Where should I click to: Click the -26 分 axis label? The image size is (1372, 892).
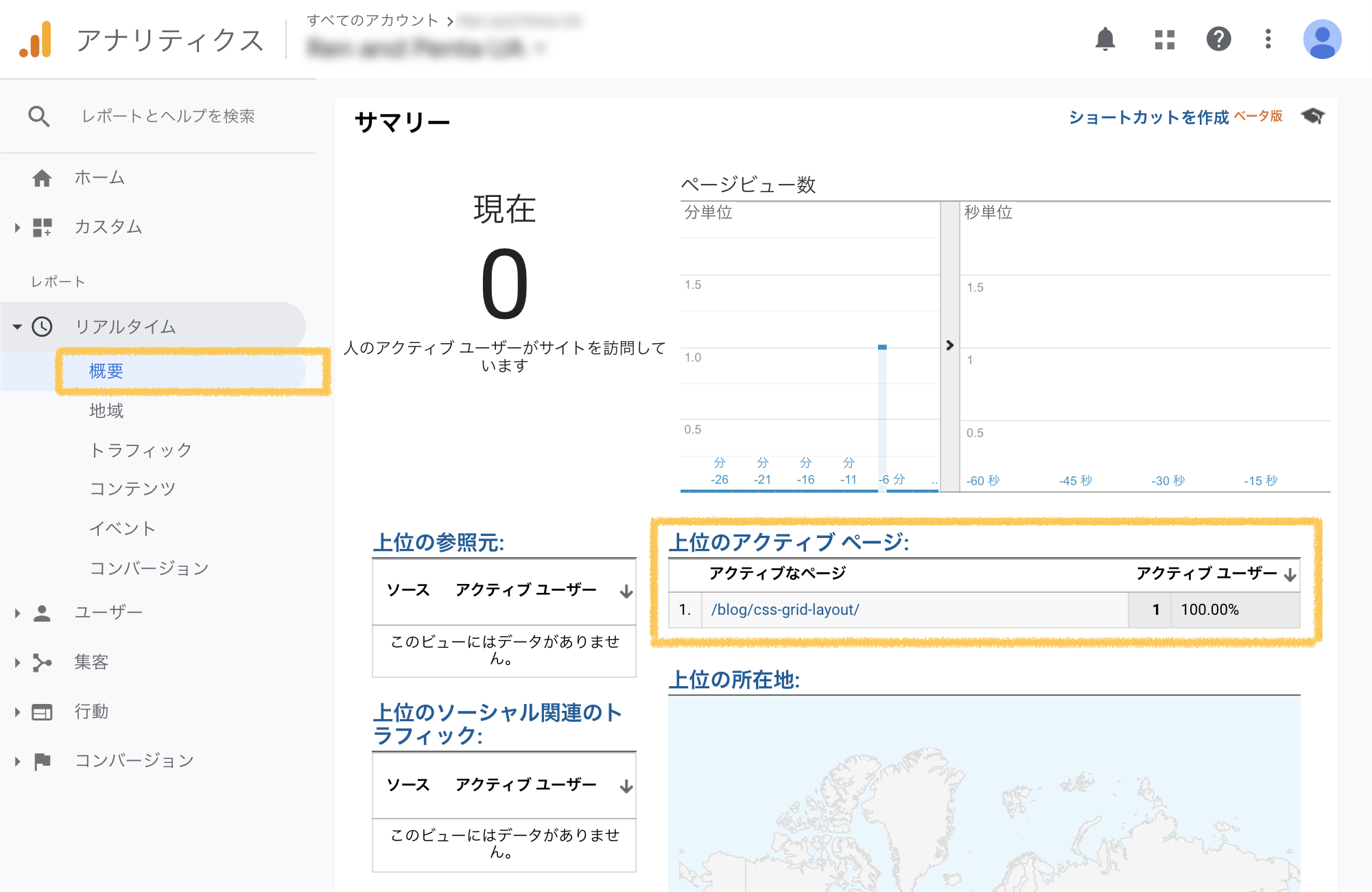pos(720,471)
